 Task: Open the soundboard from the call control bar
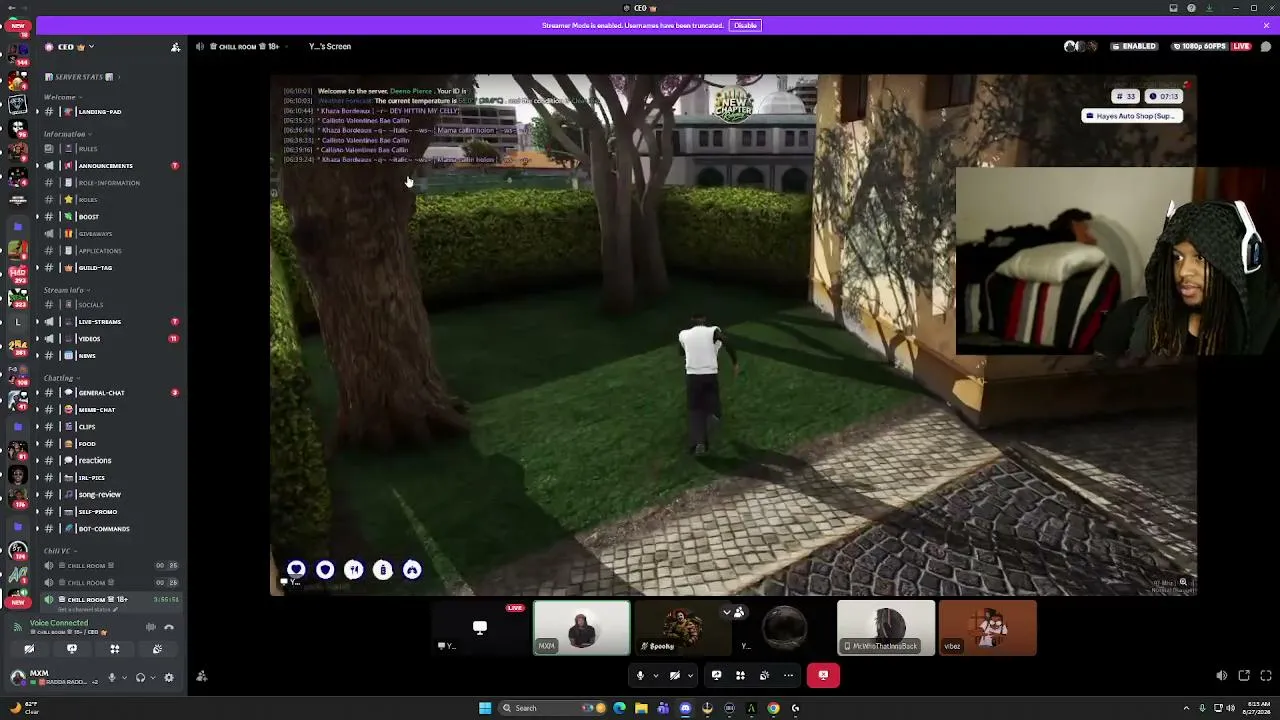tap(765, 676)
